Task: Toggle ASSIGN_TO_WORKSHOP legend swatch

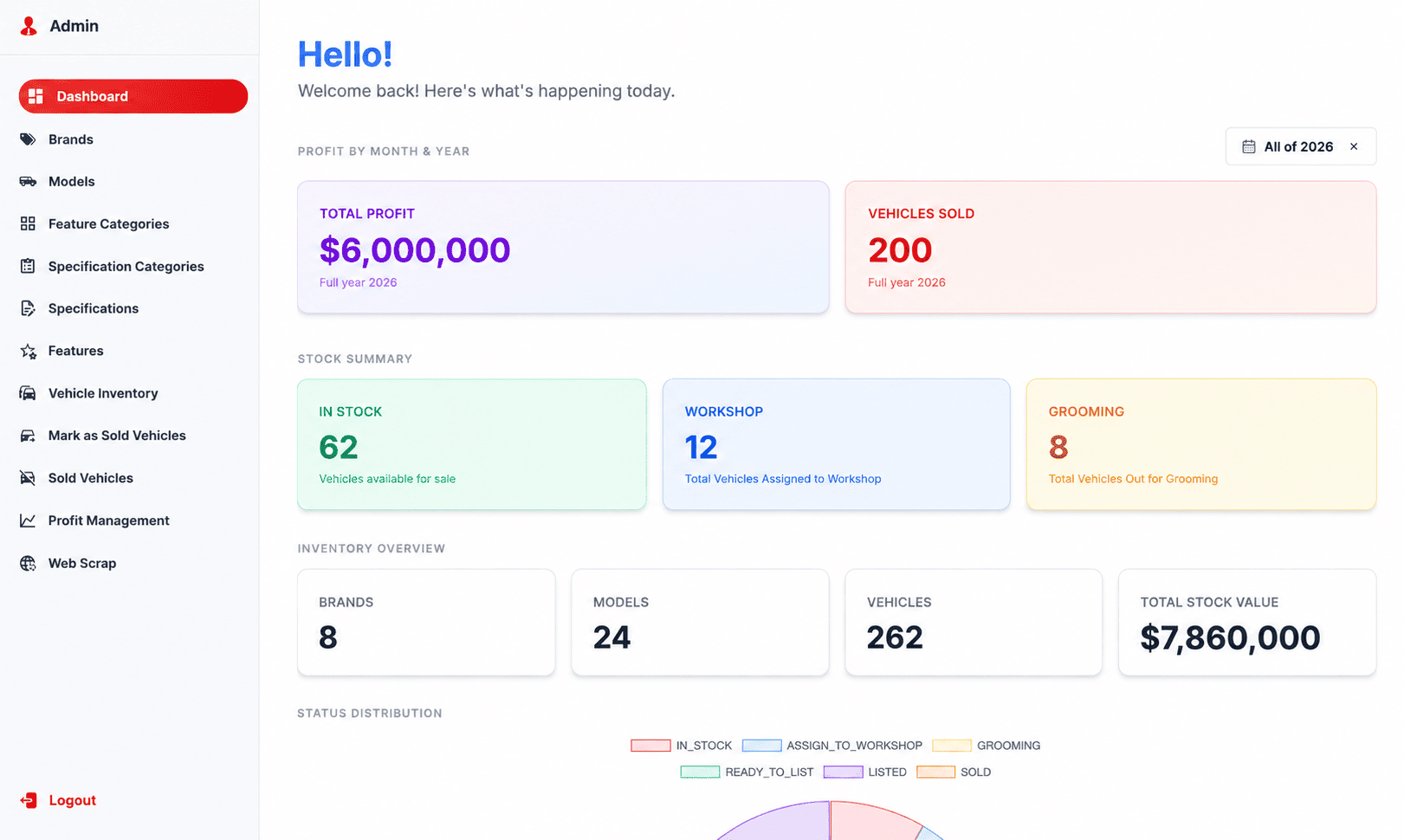Action: click(762, 746)
